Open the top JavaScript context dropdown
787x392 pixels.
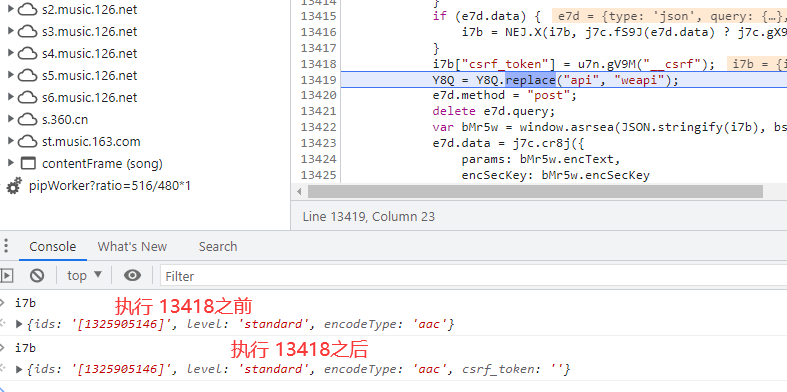(84, 276)
